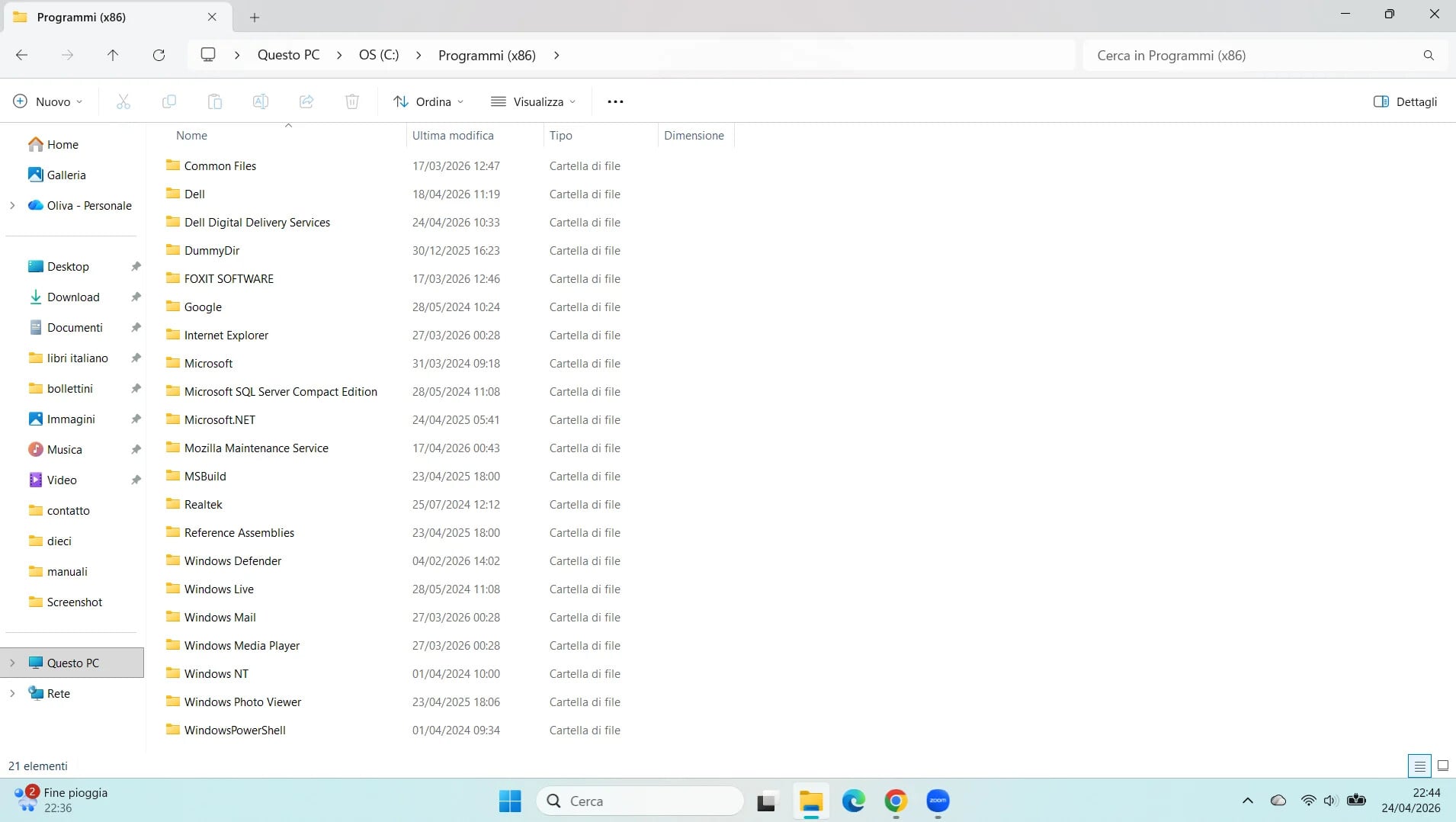Click the Cut scissors icon
1456x822 pixels.
(x=123, y=101)
